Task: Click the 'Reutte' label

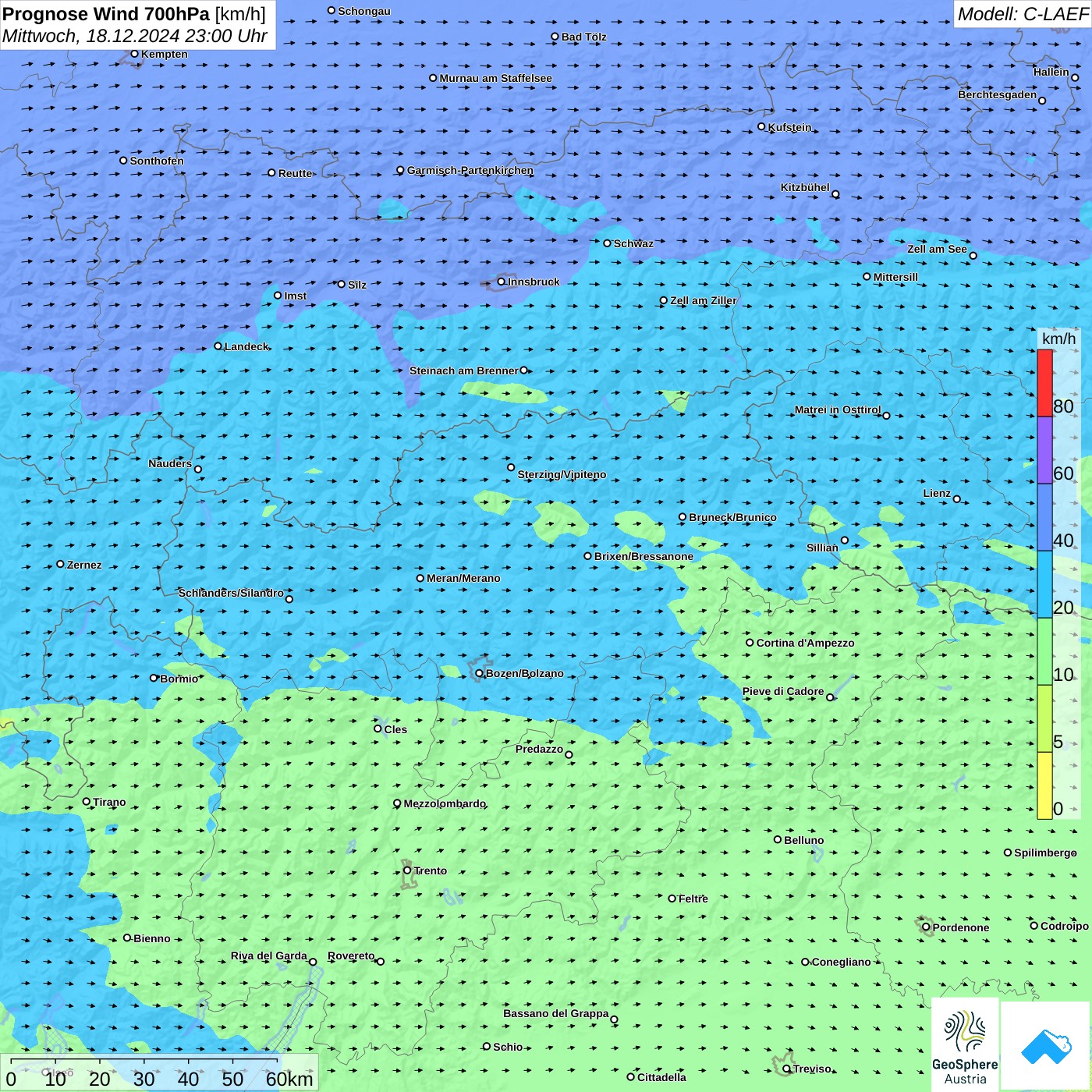Action: [x=295, y=173]
